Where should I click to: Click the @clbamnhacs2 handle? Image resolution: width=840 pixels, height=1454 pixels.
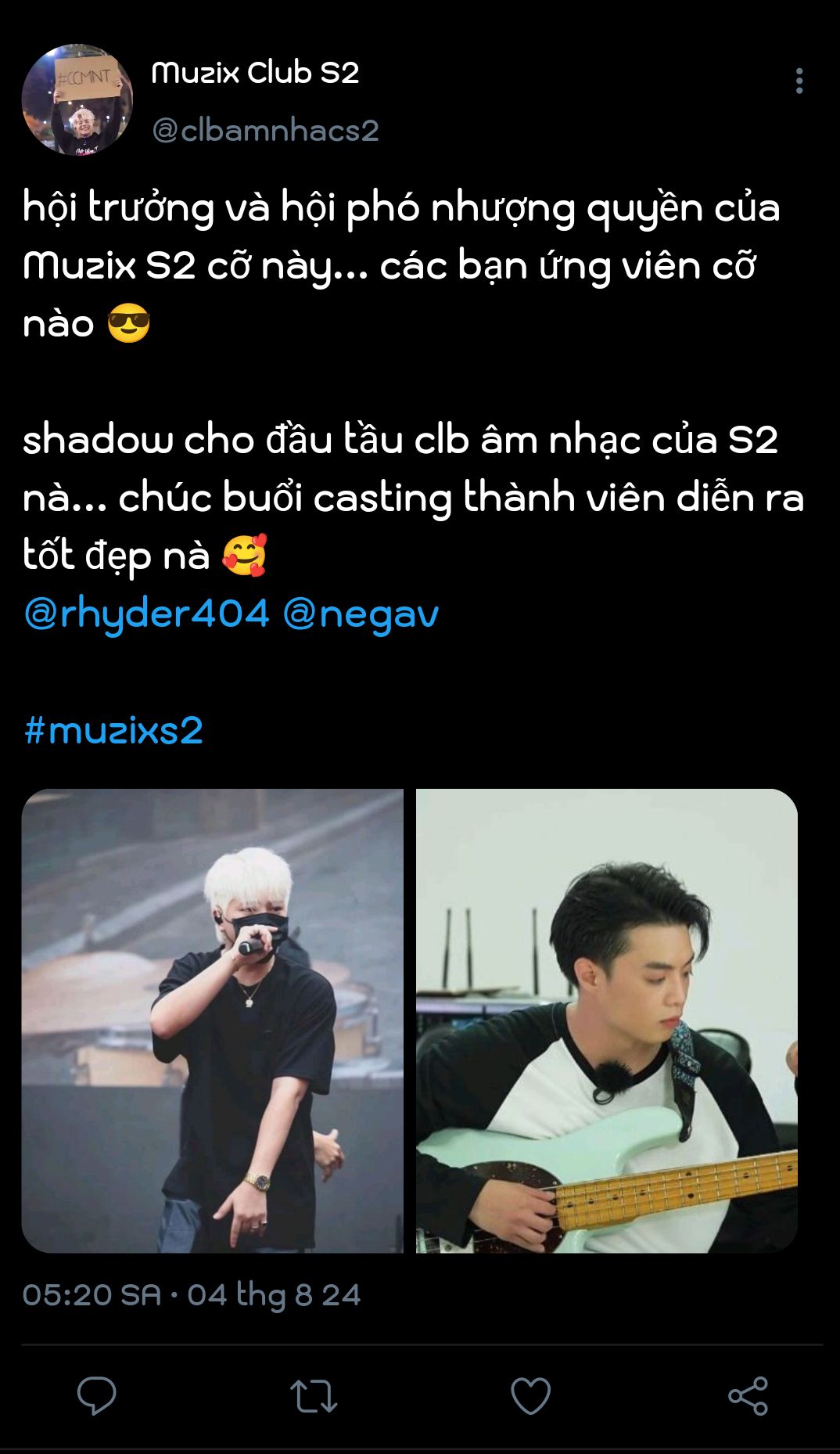(x=265, y=130)
